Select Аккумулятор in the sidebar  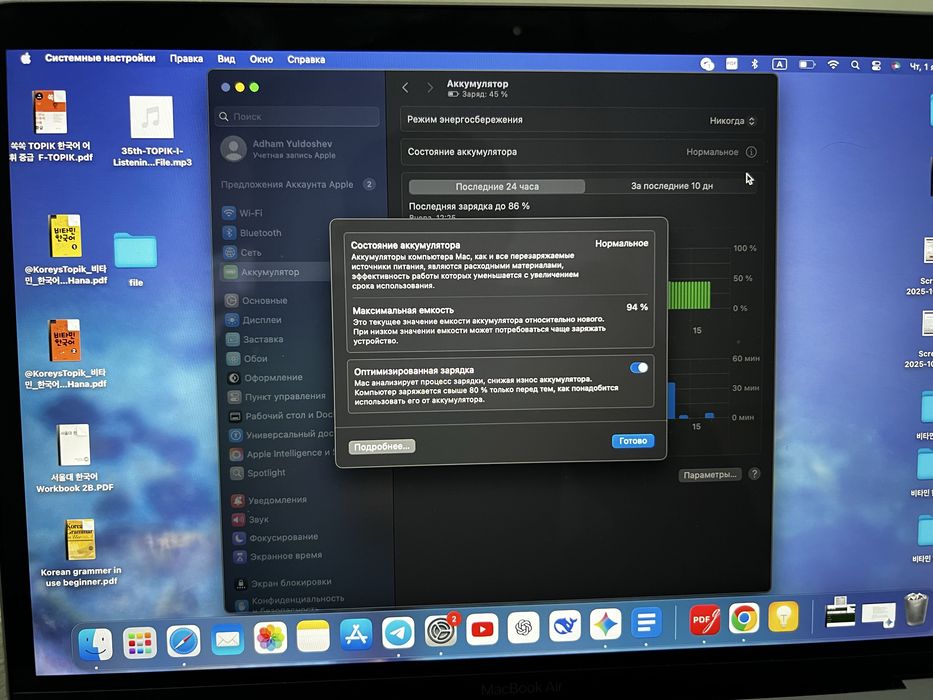[x=275, y=272]
